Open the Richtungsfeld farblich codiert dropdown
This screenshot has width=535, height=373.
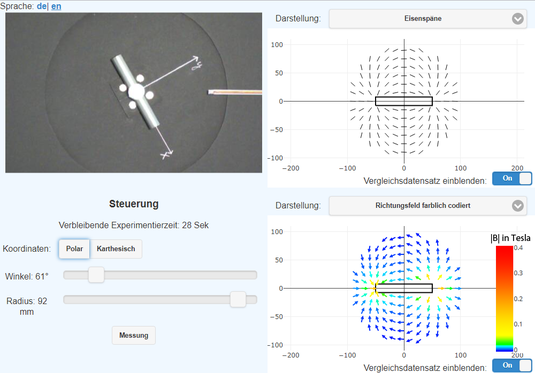pyautogui.click(x=428, y=206)
